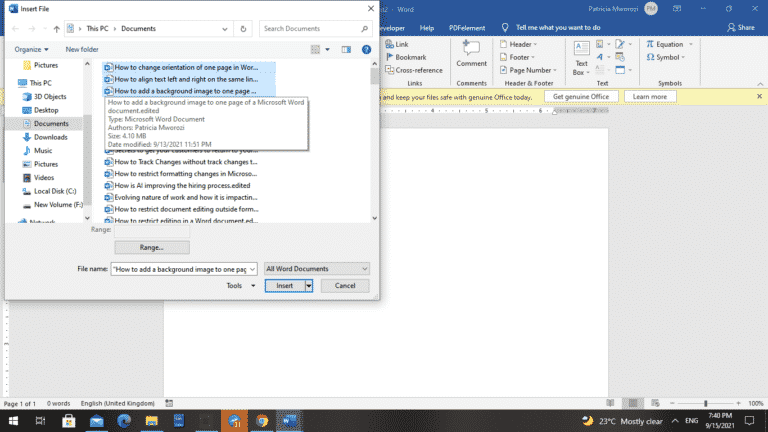The image size is (768, 432).
Task: Create a New folder
Action: click(82, 49)
